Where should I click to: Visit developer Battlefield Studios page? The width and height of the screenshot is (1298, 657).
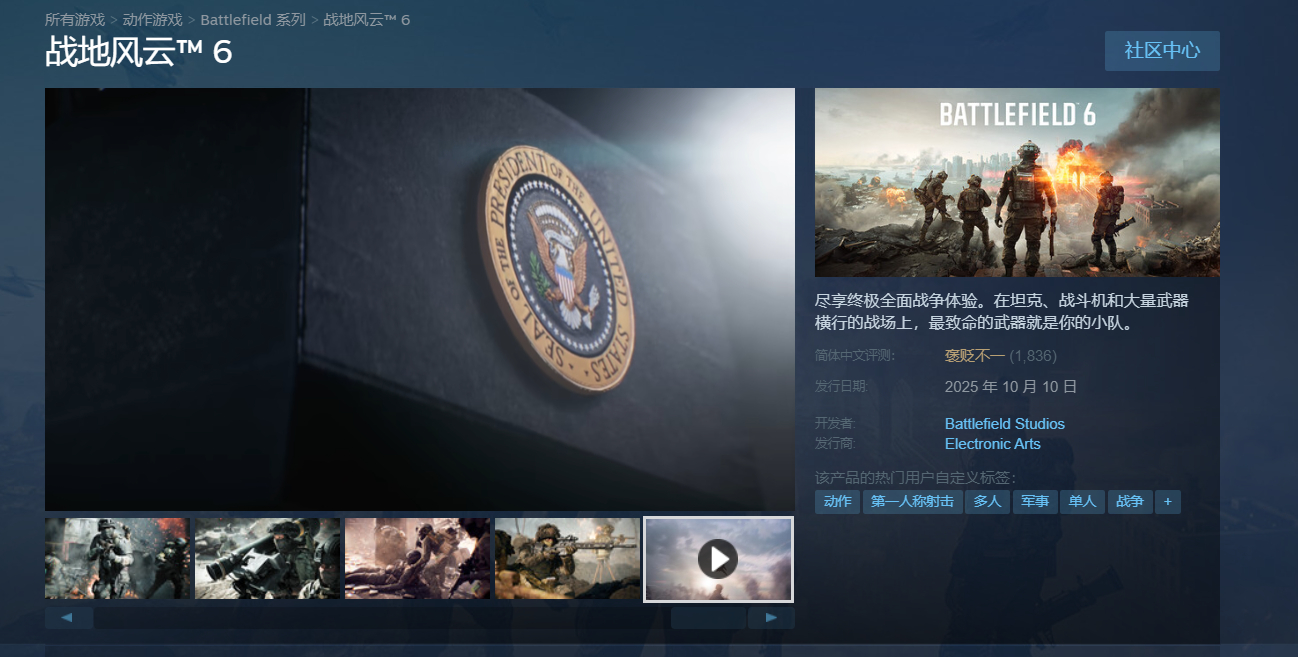1005,424
